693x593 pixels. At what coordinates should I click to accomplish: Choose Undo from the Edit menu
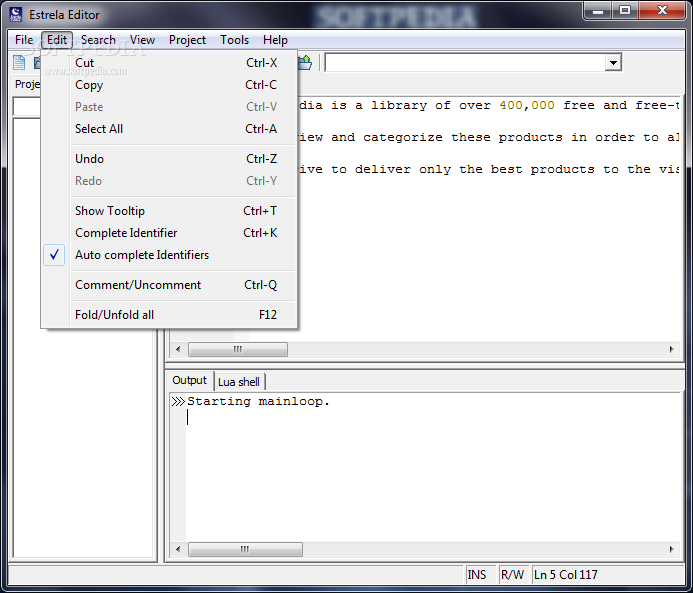point(170,159)
